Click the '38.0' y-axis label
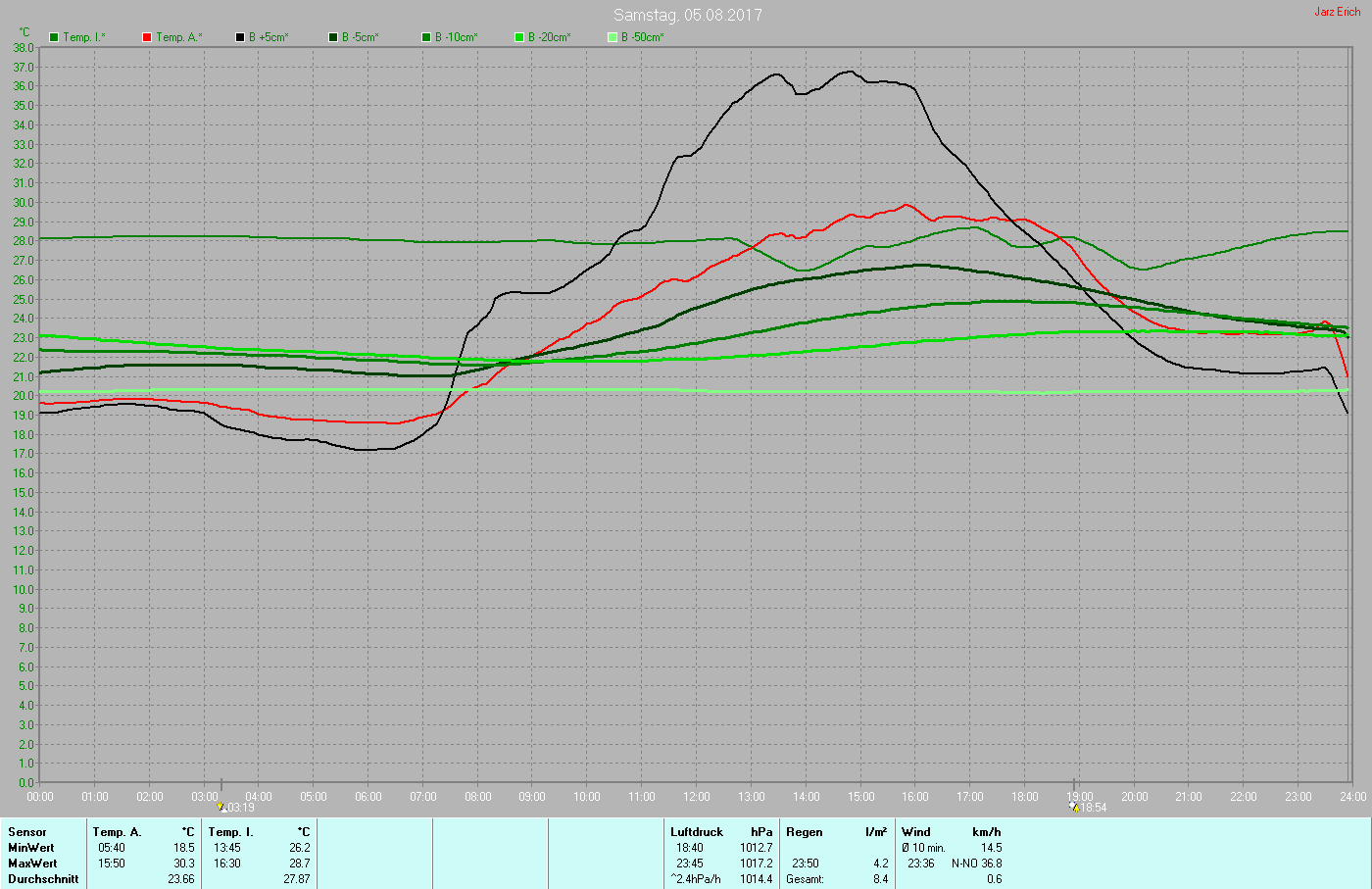This screenshot has width=1372, height=889. tap(24, 48)
